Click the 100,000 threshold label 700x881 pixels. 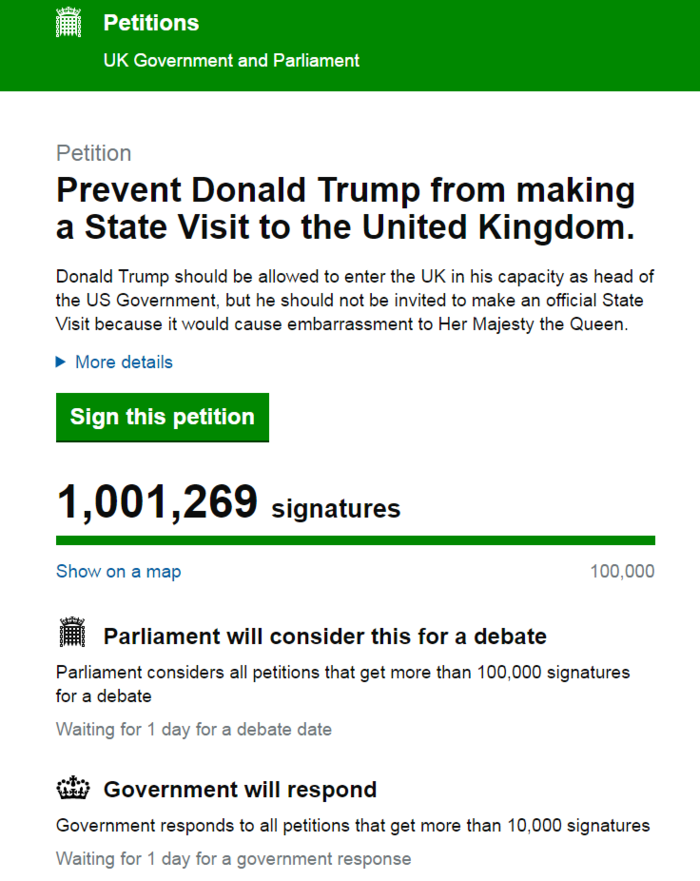(x=622, y=571)
